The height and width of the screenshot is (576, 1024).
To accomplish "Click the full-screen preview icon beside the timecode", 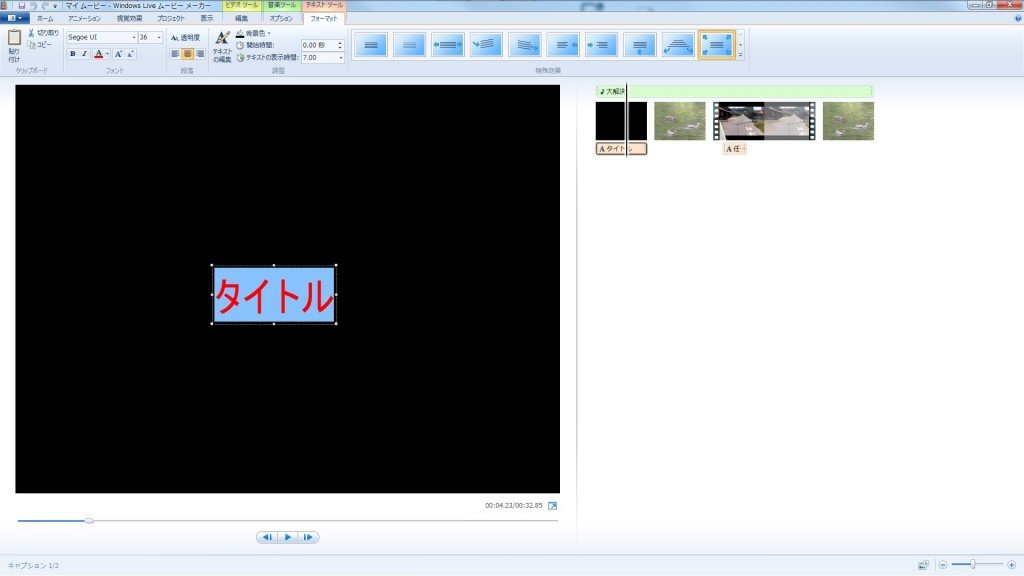I will tap(552, 506).
